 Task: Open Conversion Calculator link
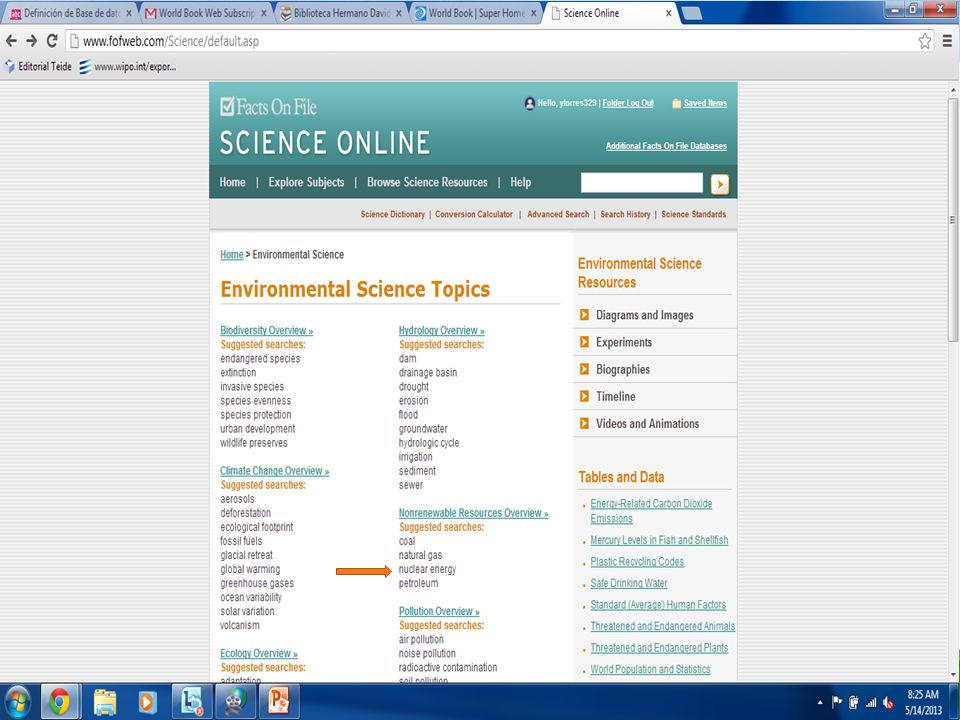pos(474,214)
